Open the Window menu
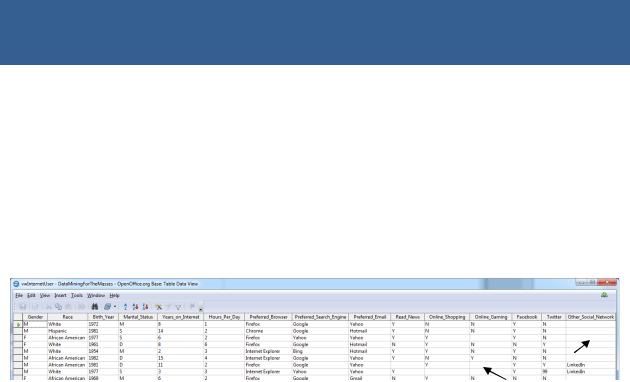Viewport: 630px width, 382px height. point(96,295)
